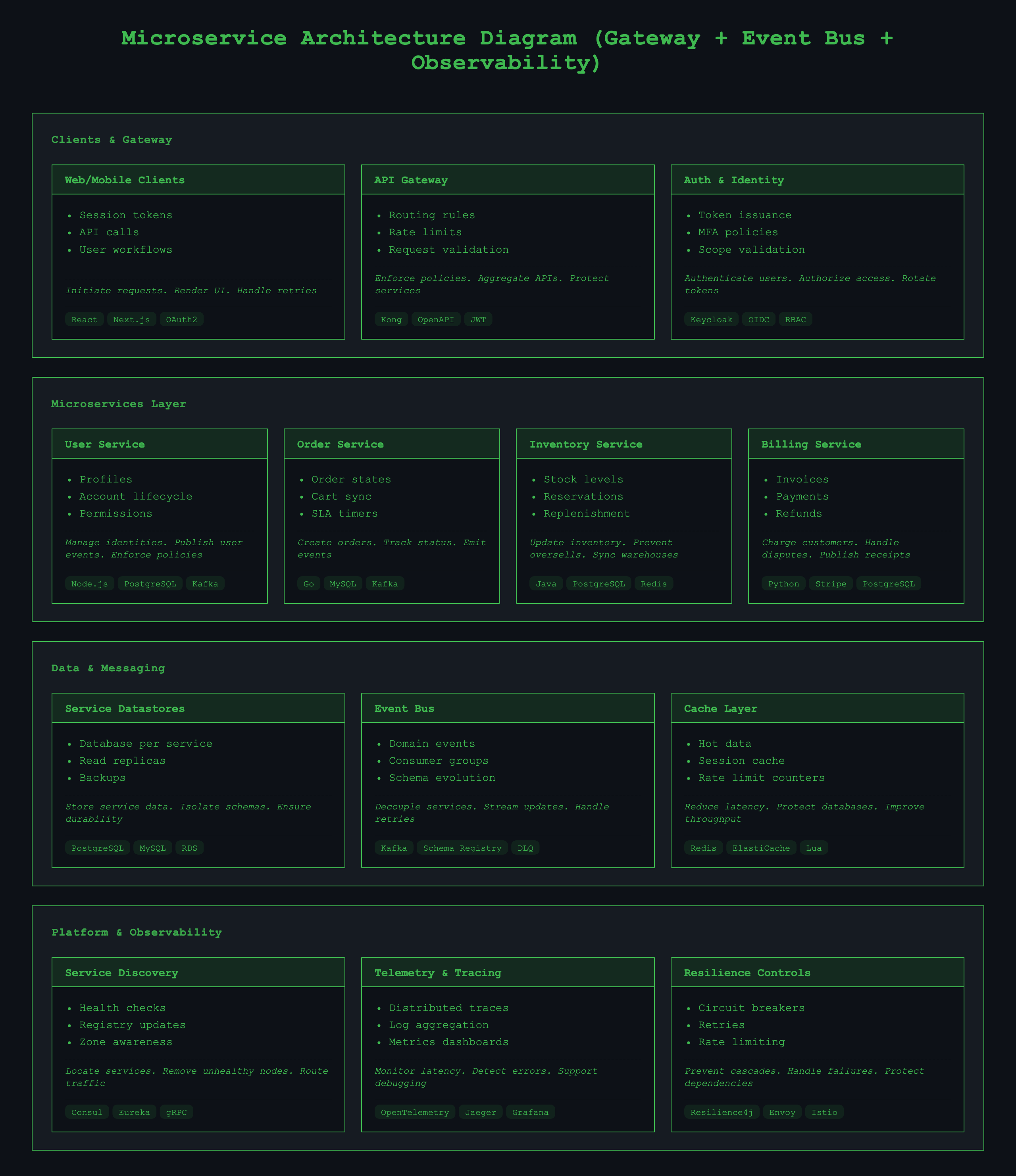The height and width of the screenshot is (1176, 1016).
Task: Click the Grafana tag
Action: (x=530, y=1112)
